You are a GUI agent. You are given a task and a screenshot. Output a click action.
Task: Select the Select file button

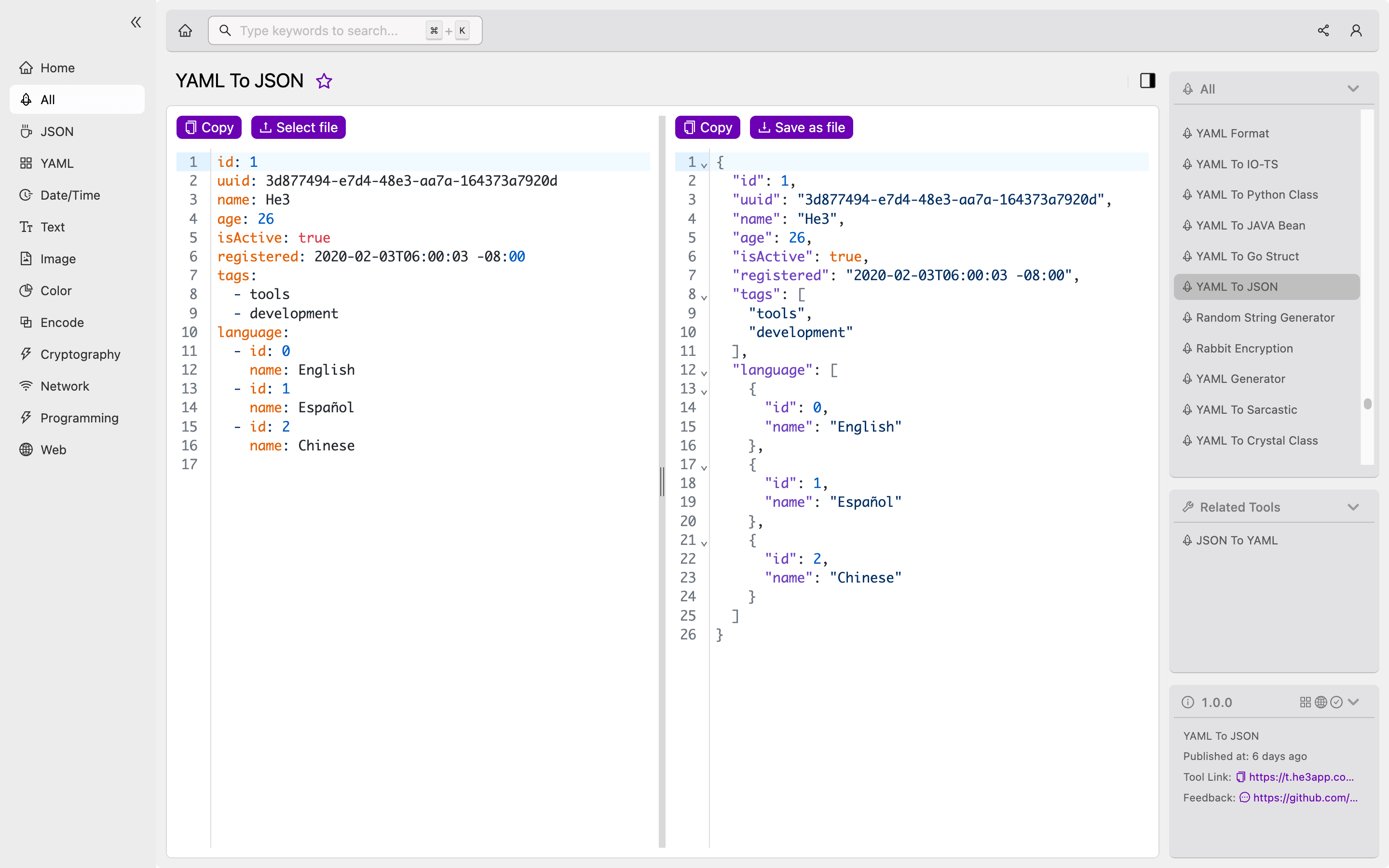[x=298, y=127]
